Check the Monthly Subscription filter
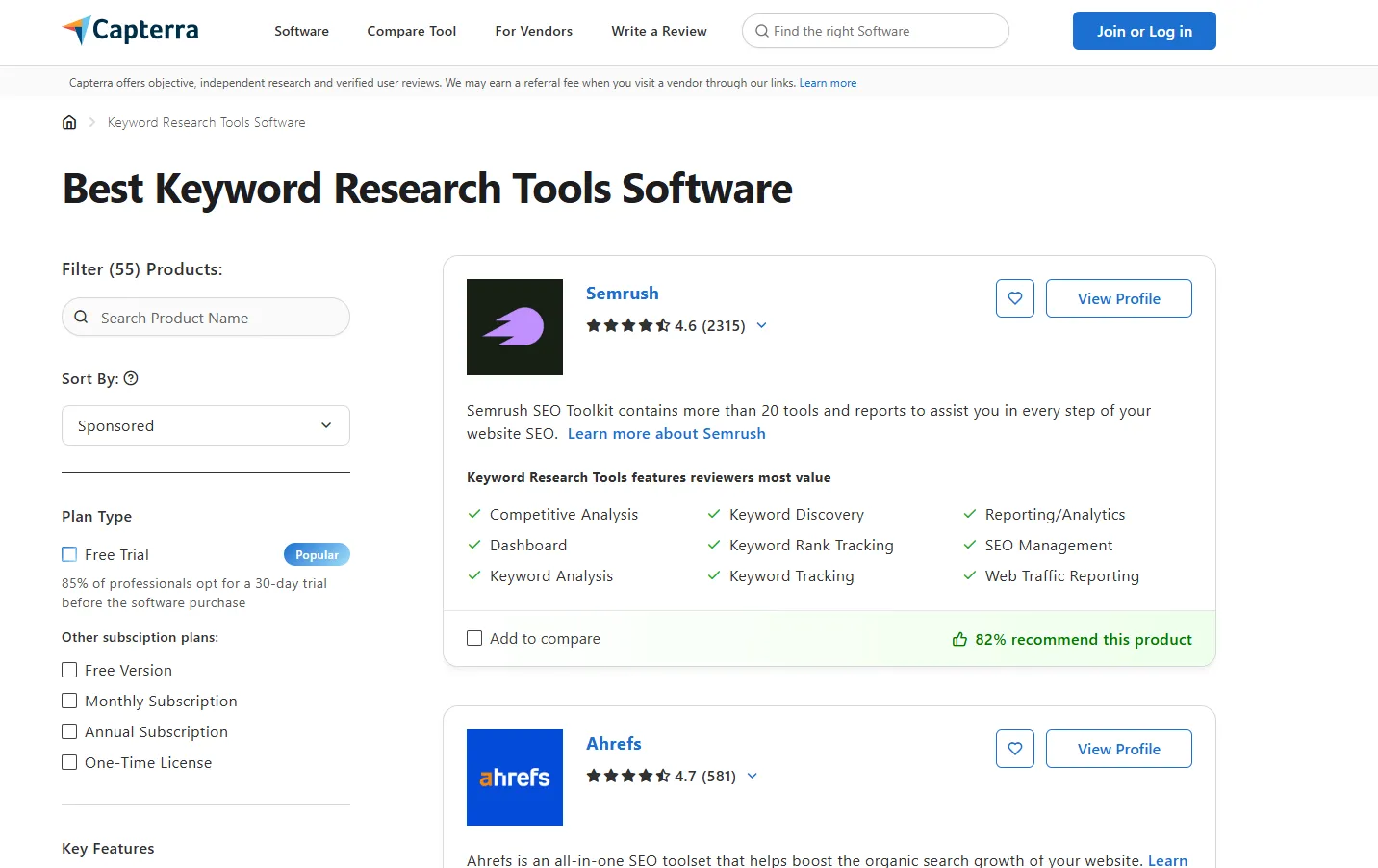Screen dimensions: 1378x868 tap(68, 701)
